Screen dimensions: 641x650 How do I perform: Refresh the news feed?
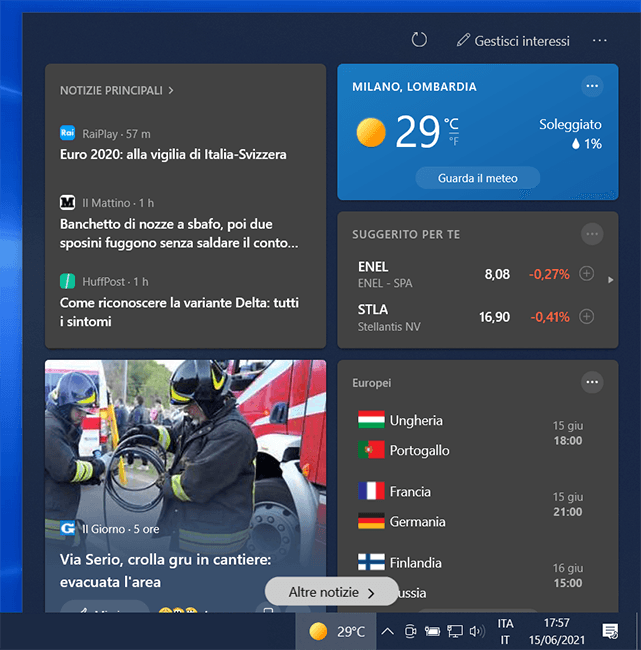click(x=419, y=40)
